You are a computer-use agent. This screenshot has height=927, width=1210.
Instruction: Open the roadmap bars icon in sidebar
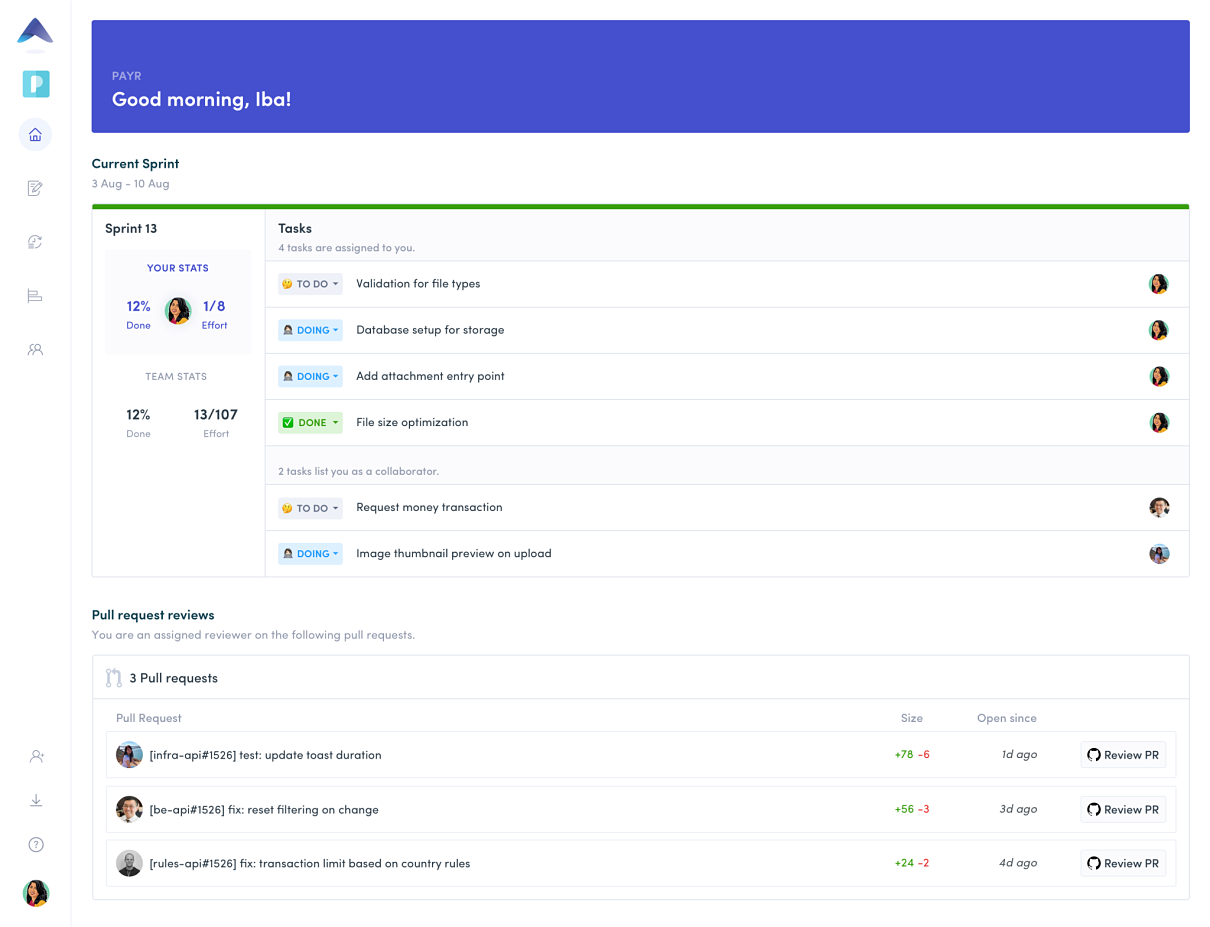pos(35,296)
